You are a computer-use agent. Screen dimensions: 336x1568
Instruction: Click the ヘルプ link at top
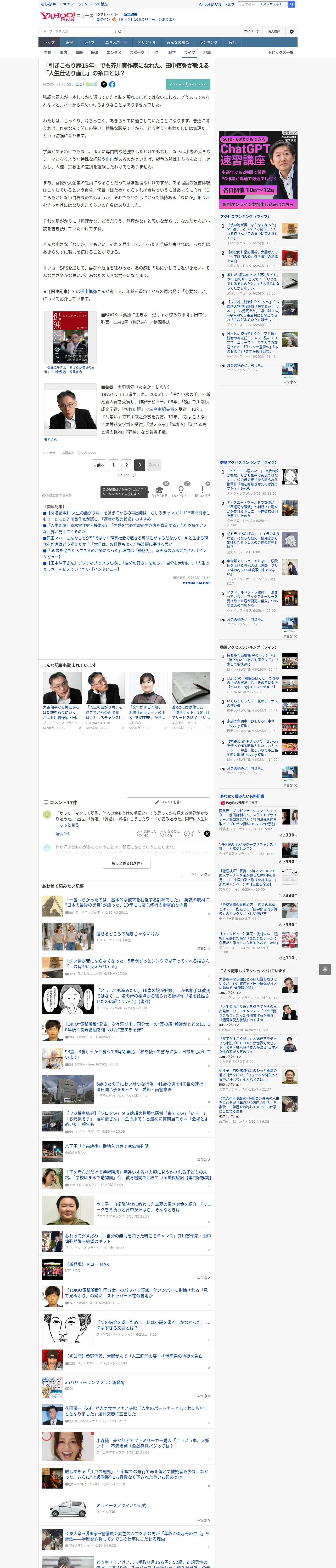coord(229,4)
